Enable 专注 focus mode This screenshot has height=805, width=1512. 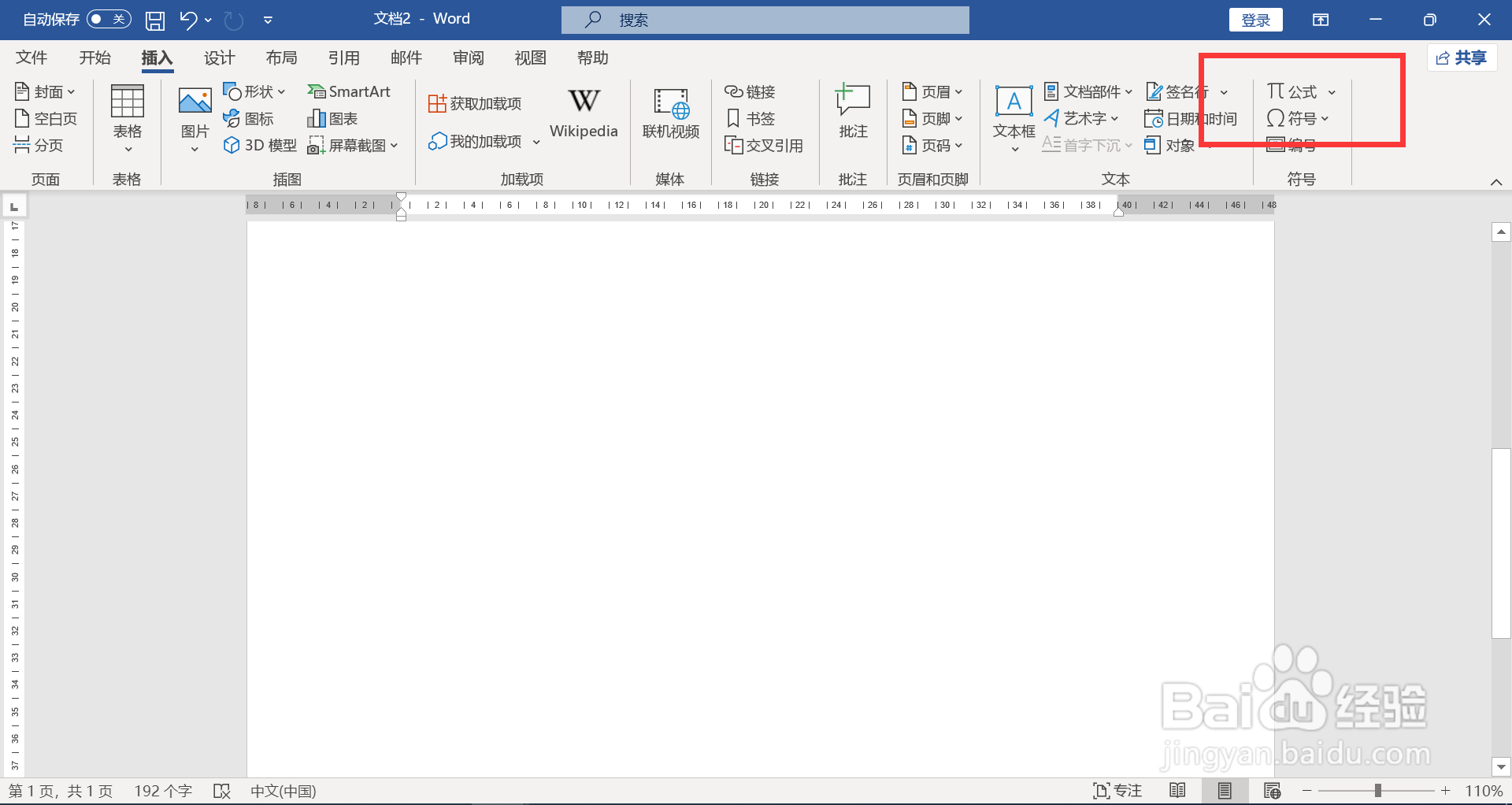1117,791
